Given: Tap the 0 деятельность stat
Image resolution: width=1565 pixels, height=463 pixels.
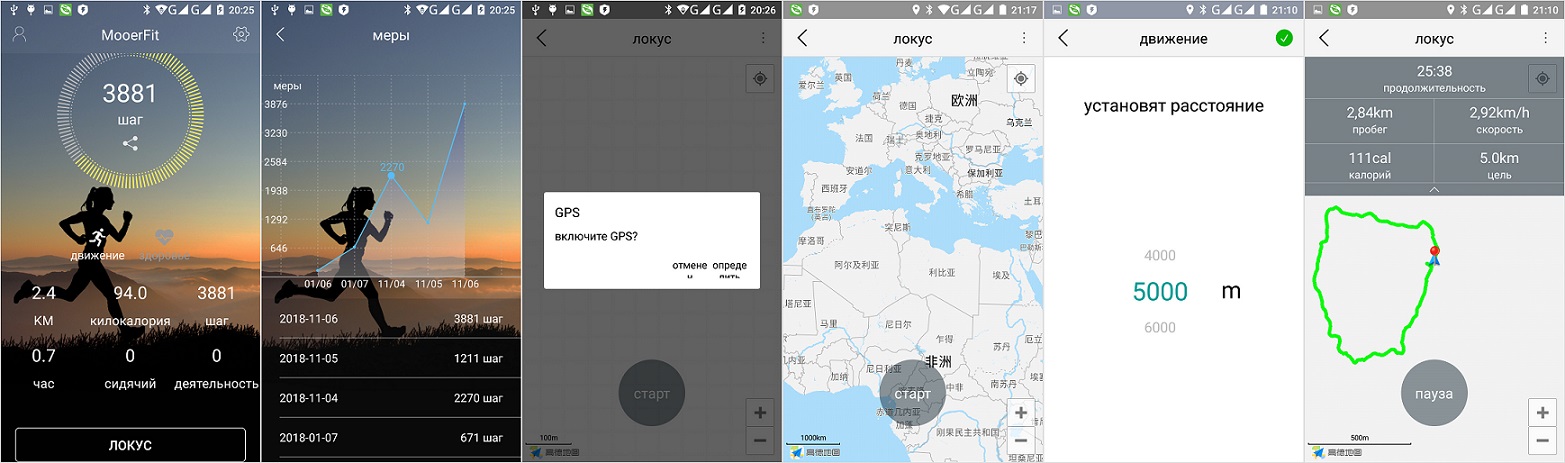Looking at the screenshot, I should tap(216, 369).
